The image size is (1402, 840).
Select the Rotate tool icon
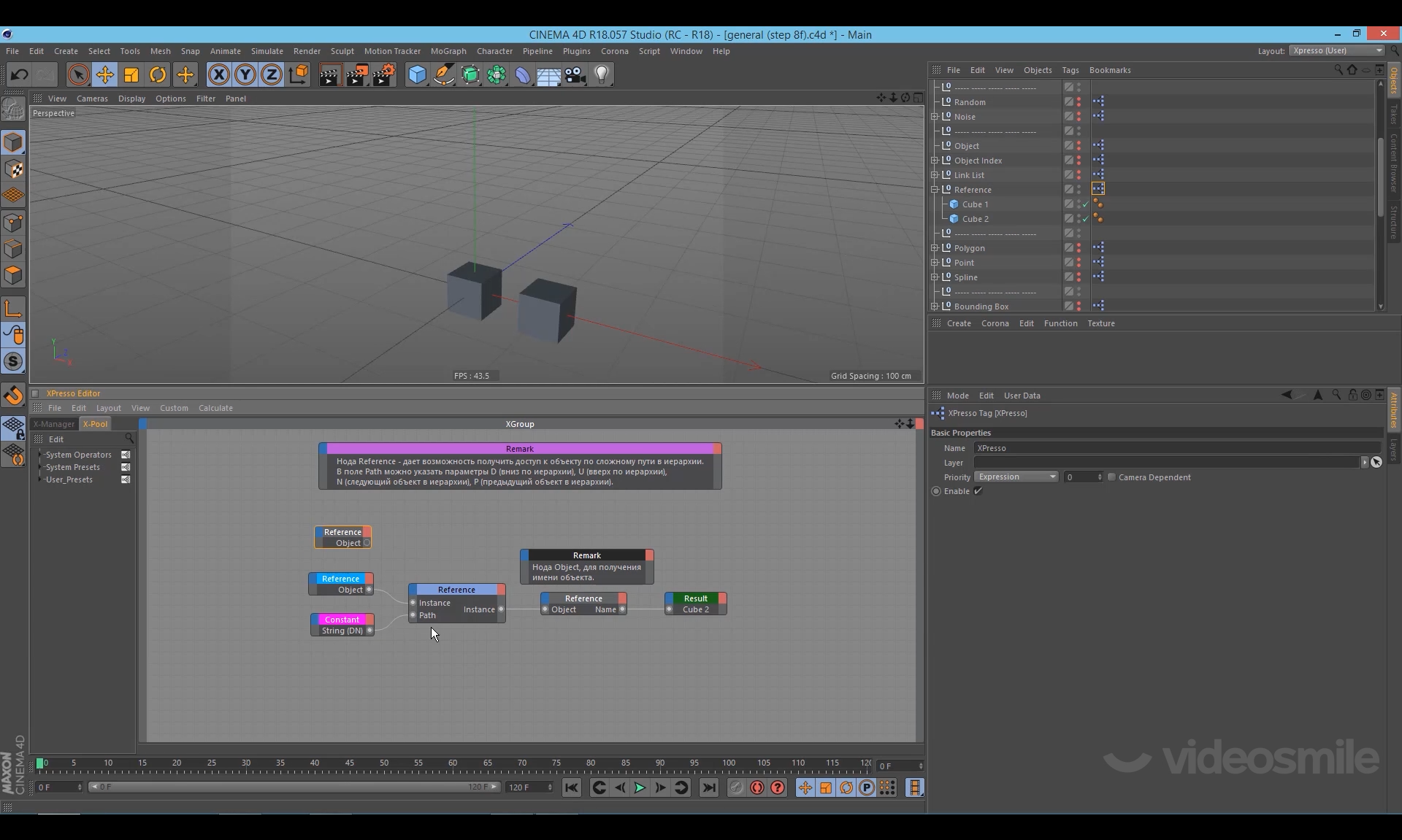(158, 74)
